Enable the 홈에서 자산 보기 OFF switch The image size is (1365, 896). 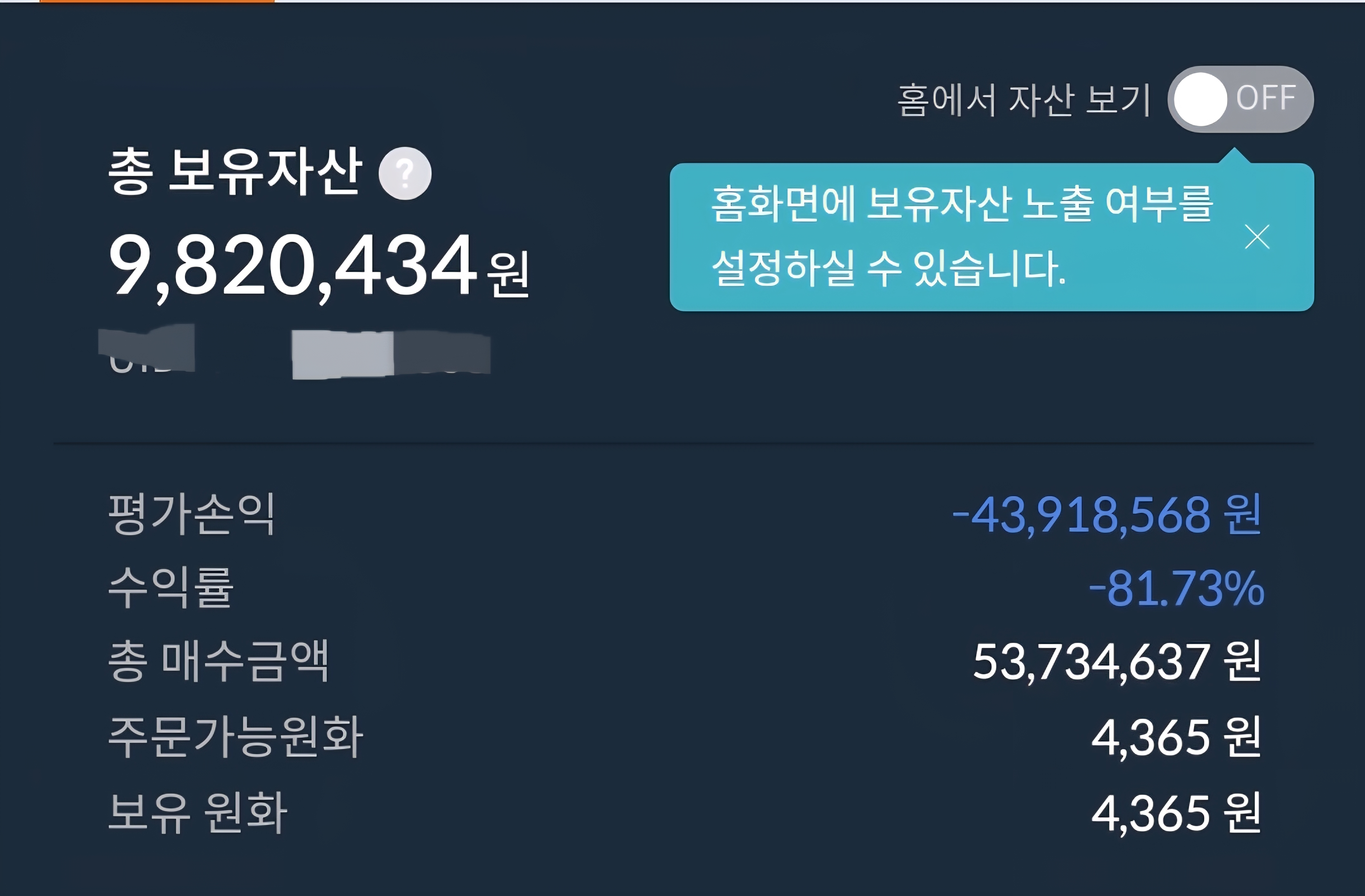[x=1241, y=99]
